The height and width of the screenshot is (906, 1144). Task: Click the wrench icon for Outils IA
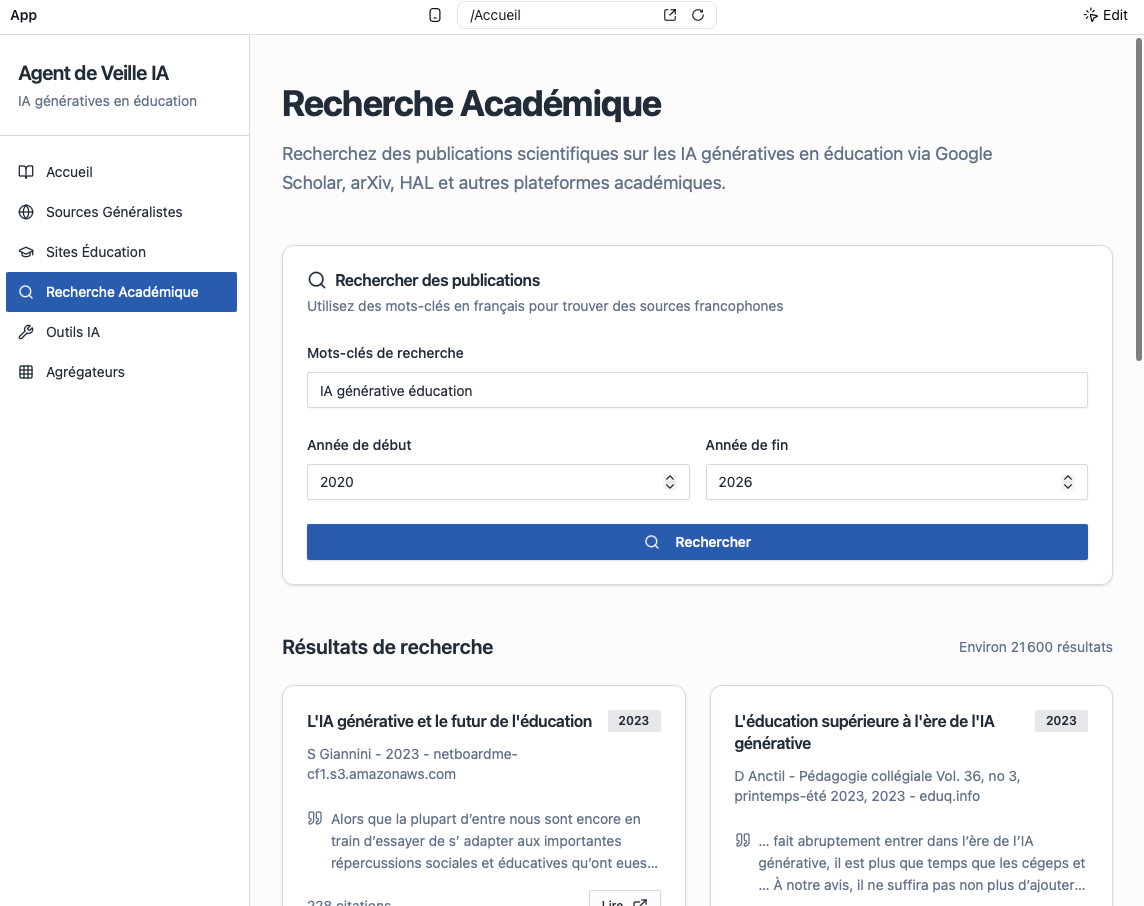coord(26,332)
